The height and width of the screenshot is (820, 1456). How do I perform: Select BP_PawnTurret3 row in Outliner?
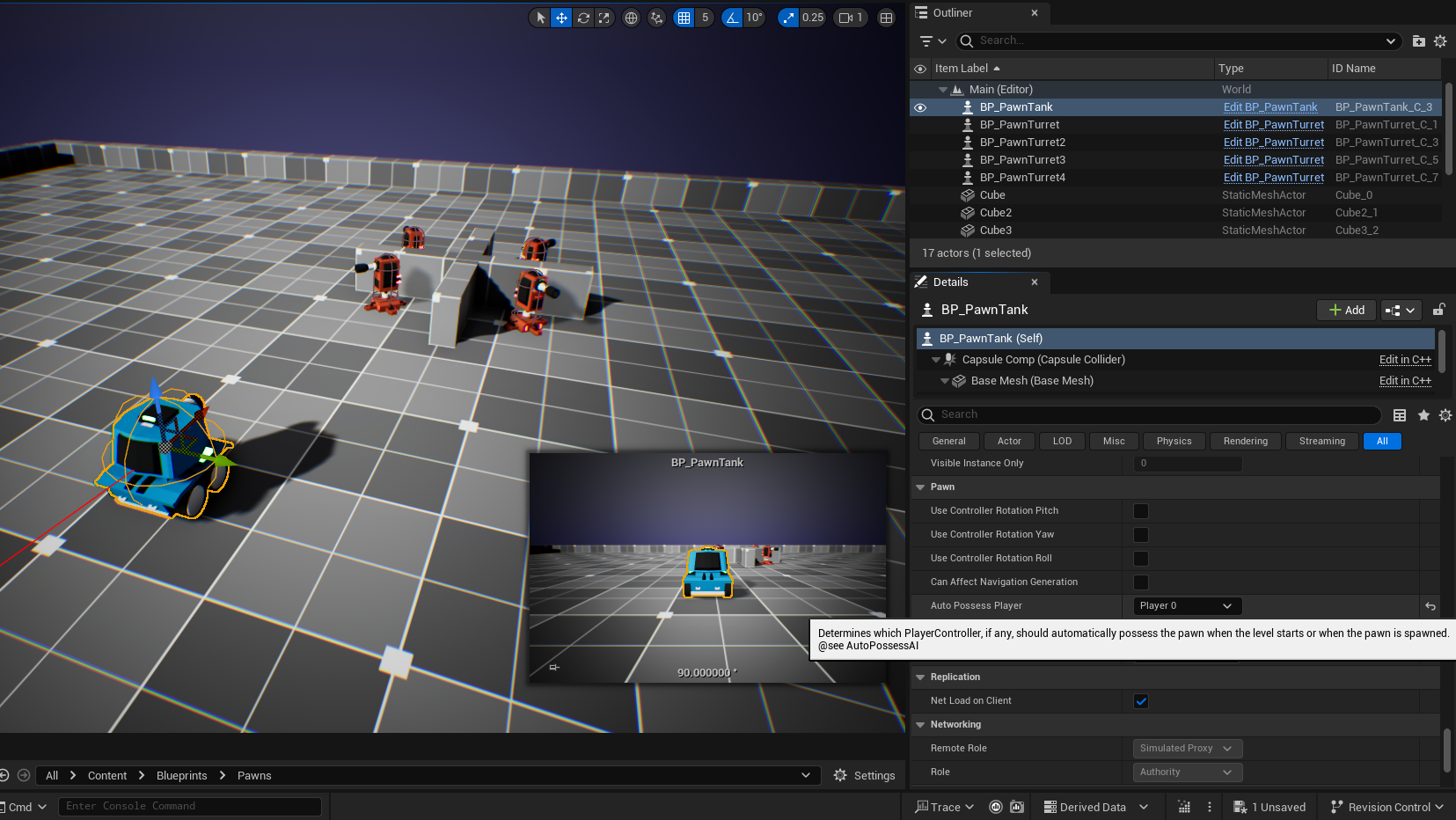coord(1022,160)
